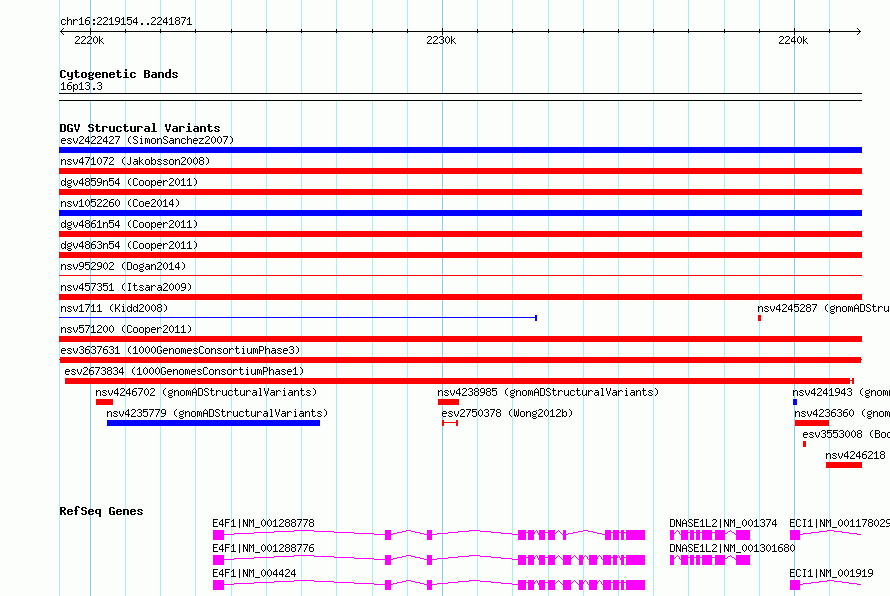Click the DGV Structural Variants track title
890x596 pixels.
coord(140,128)
